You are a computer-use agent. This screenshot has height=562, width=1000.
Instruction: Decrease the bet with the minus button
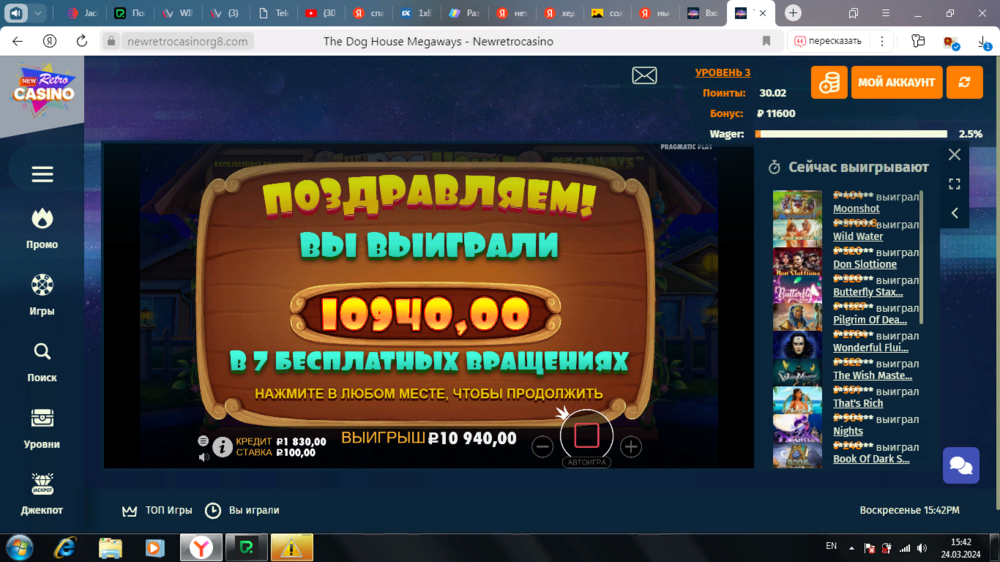542,447
